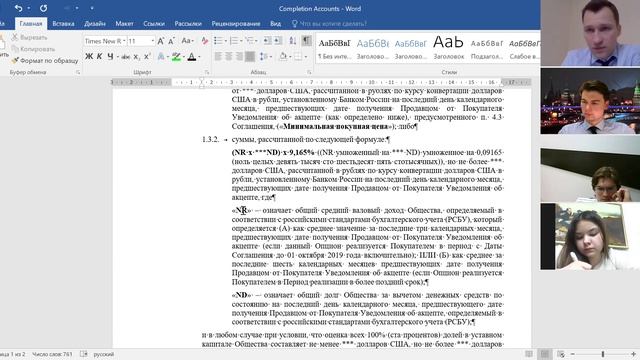Toggle Subscript formatting

click(137, 57)
